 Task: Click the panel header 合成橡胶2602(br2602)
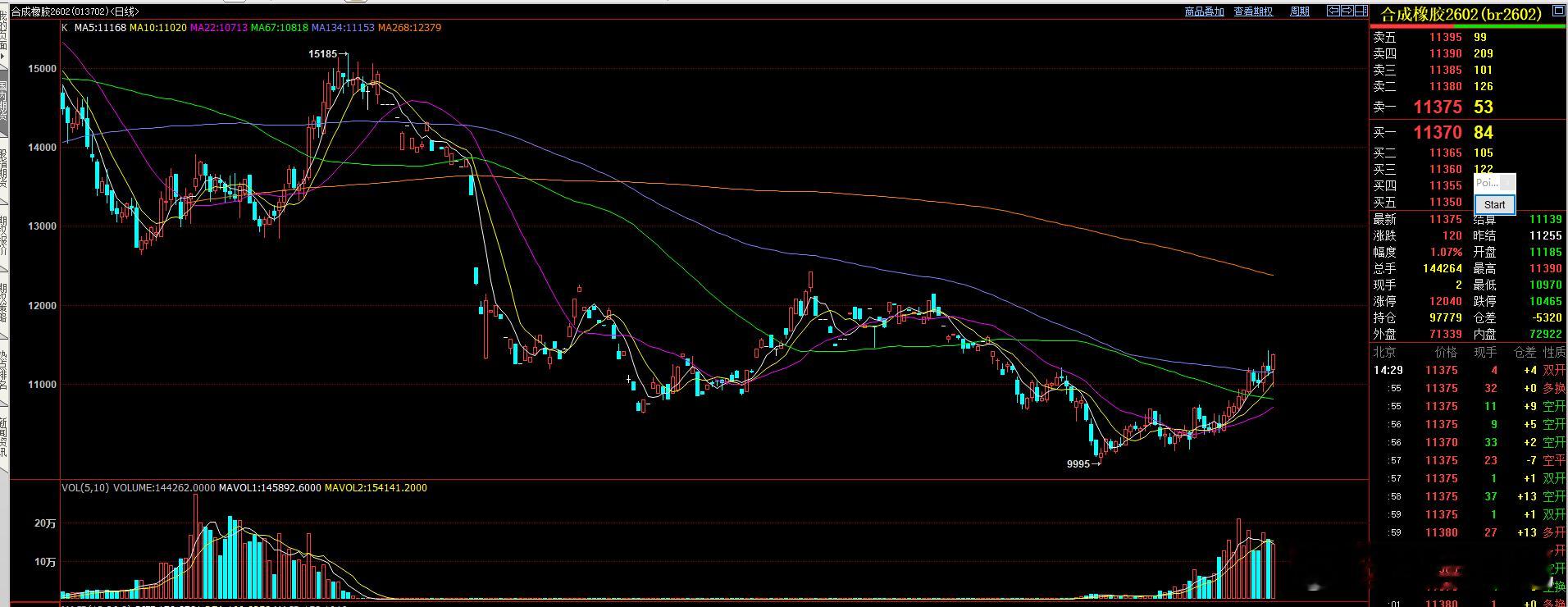[1461, 14]
